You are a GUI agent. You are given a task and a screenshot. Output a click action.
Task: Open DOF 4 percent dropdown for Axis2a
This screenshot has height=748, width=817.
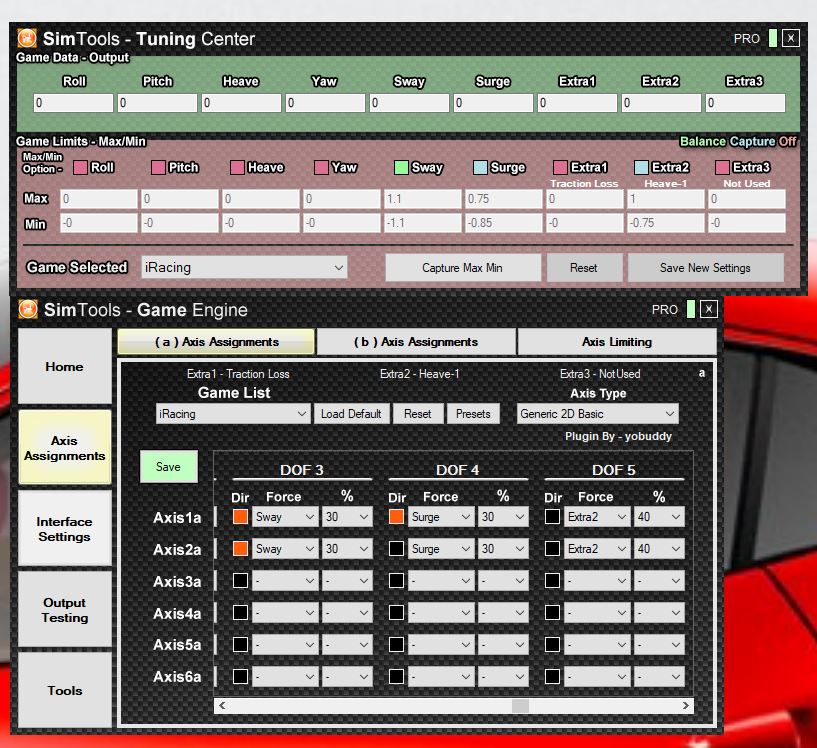[x=503, y=548]
